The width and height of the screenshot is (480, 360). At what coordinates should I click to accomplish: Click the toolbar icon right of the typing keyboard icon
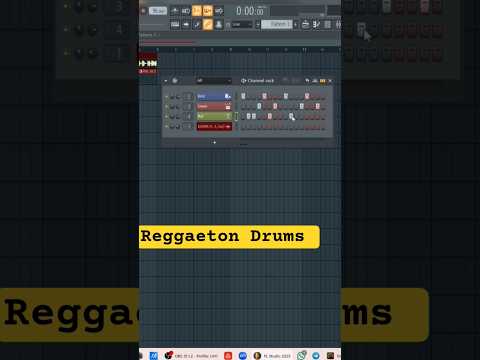coord(186,24)
